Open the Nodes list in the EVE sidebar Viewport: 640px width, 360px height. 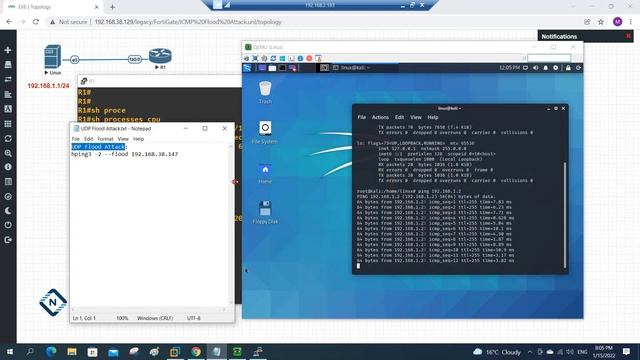click(8, 64)
